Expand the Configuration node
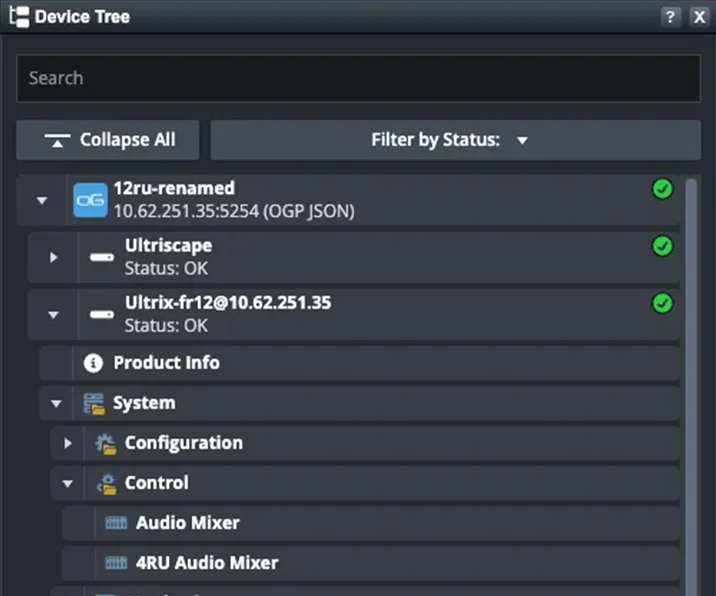Image resolution: width=716 pixels, height=596 pixels. click(x=68, y=443)
